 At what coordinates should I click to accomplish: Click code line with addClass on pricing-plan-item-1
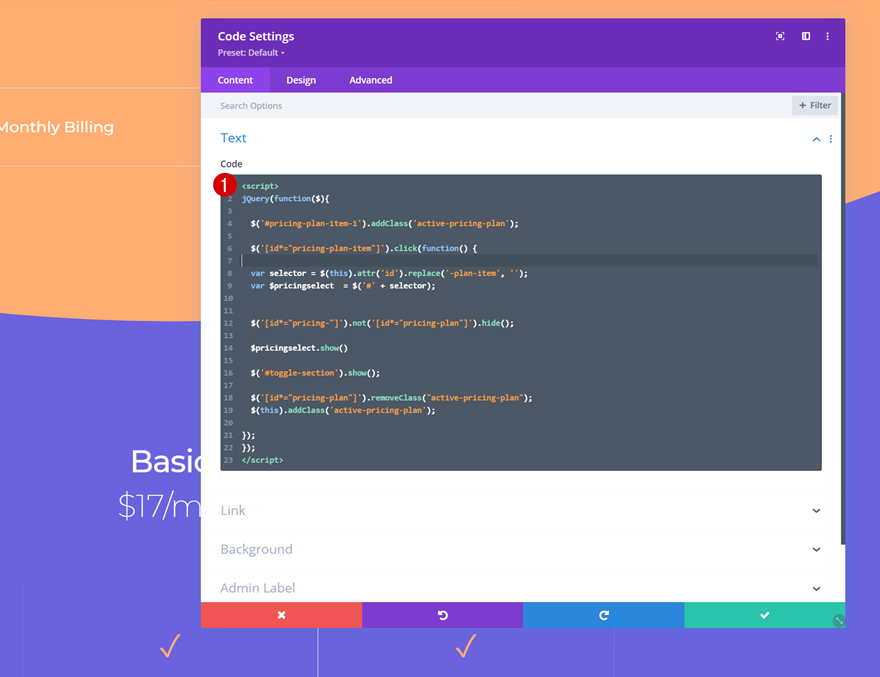(384, 223)
